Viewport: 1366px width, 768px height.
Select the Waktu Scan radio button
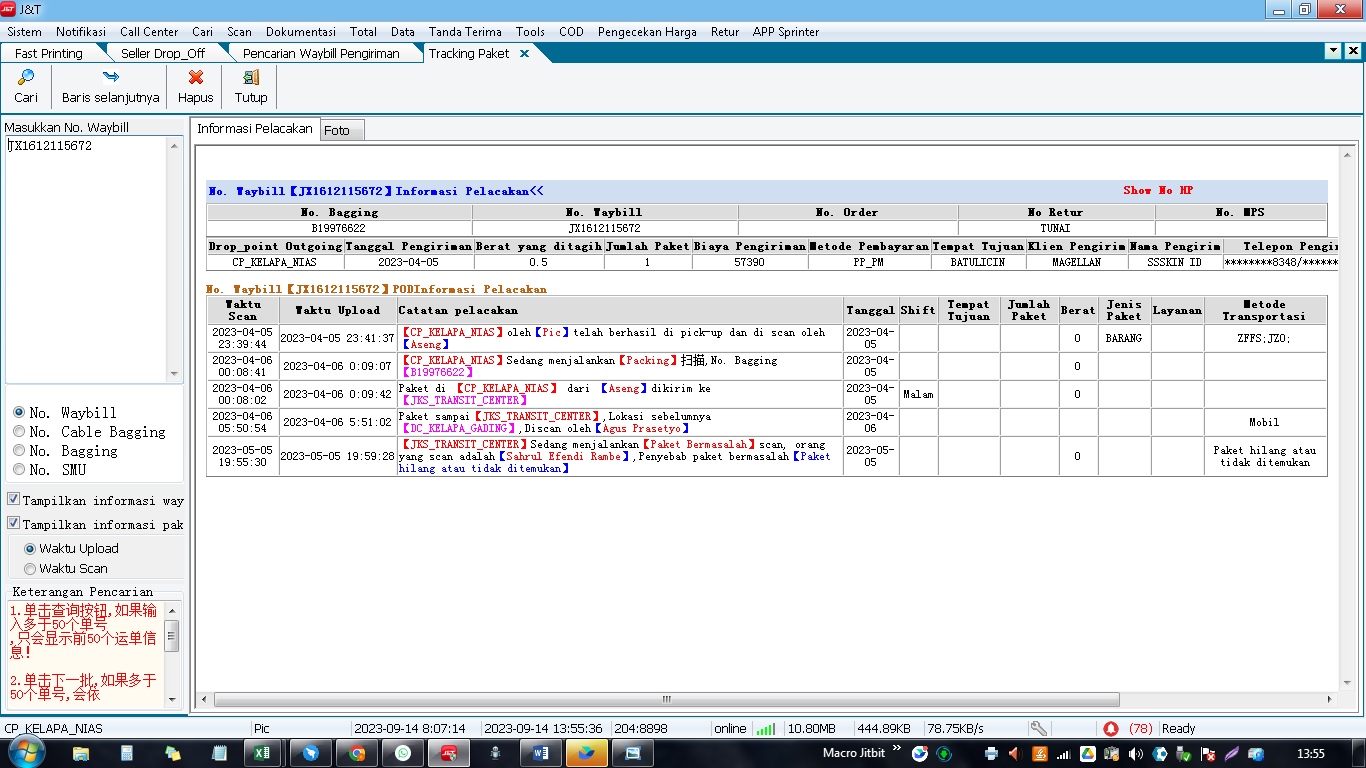pos(30,568)
